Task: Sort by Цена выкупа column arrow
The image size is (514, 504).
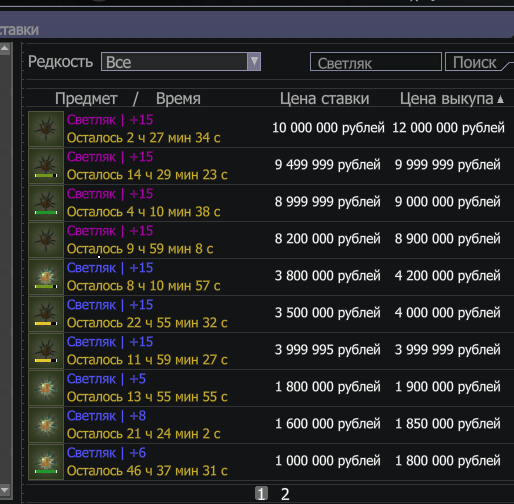Action: pos(500,99)
